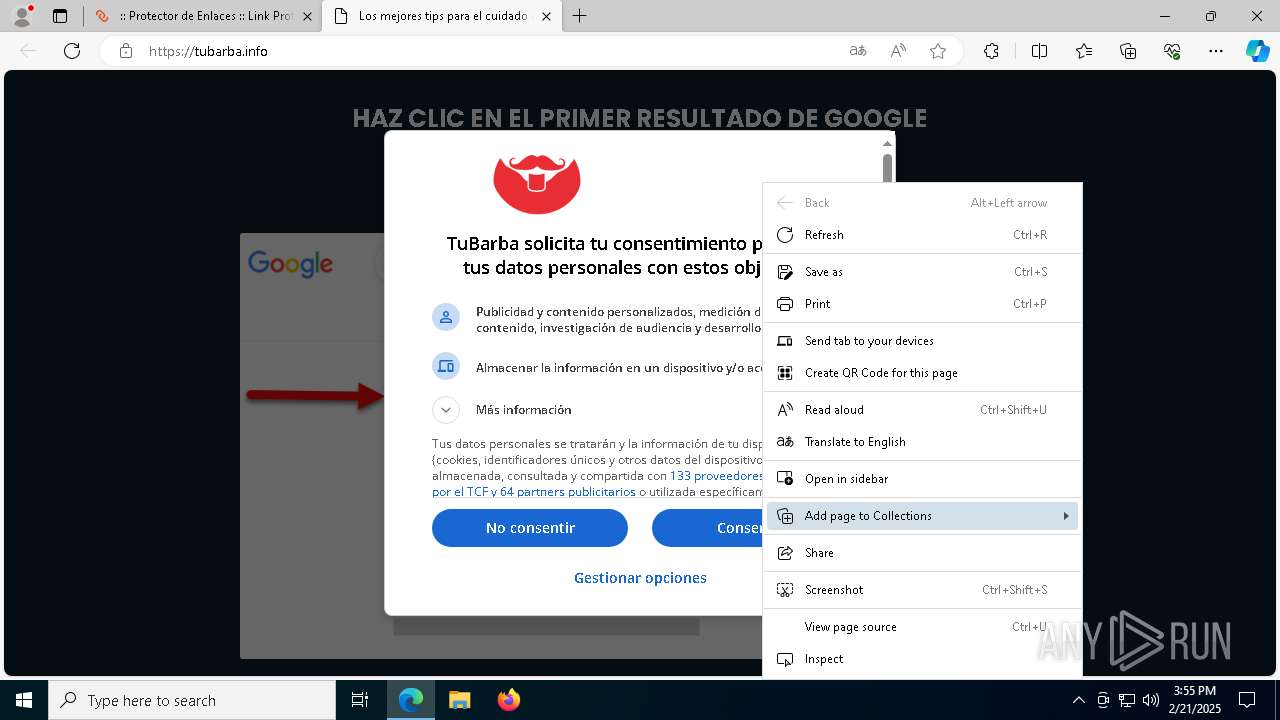Open the tab actions menu icon
The height and width of the screenshot is (720, 1280).
[x=60, y=16]
